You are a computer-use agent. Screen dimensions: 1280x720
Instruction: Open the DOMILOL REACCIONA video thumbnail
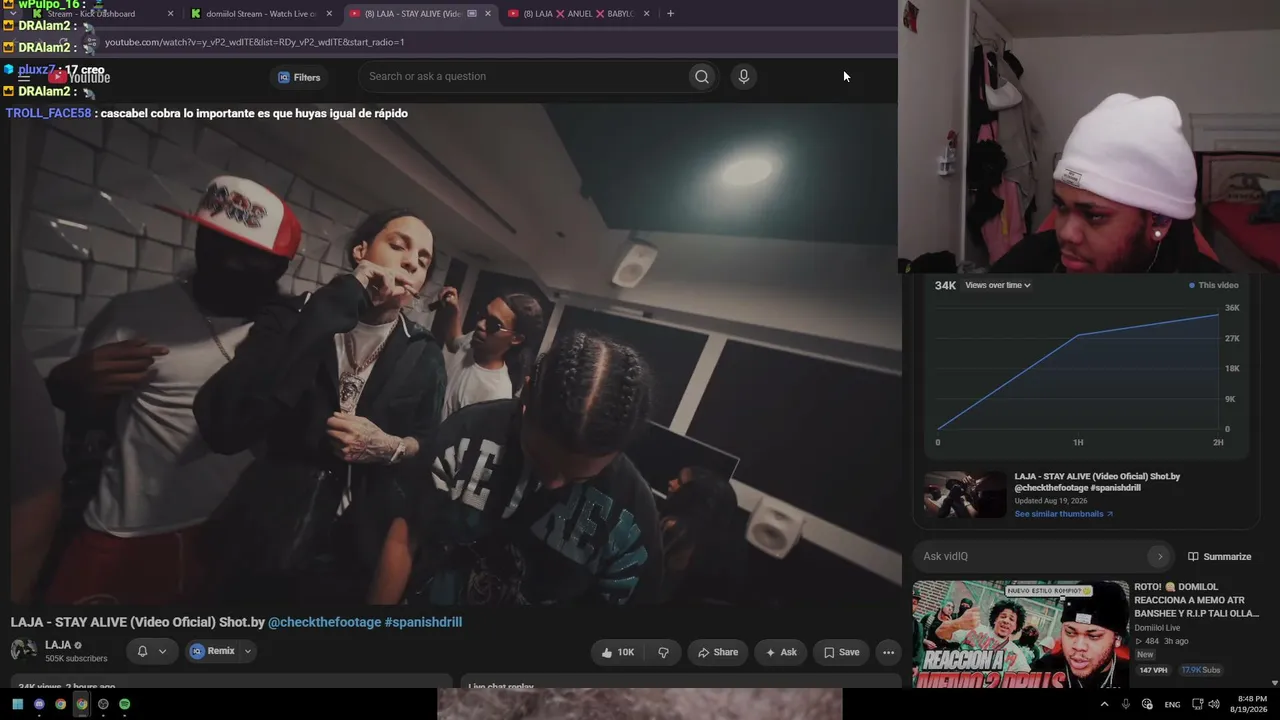coord(1021,634)
